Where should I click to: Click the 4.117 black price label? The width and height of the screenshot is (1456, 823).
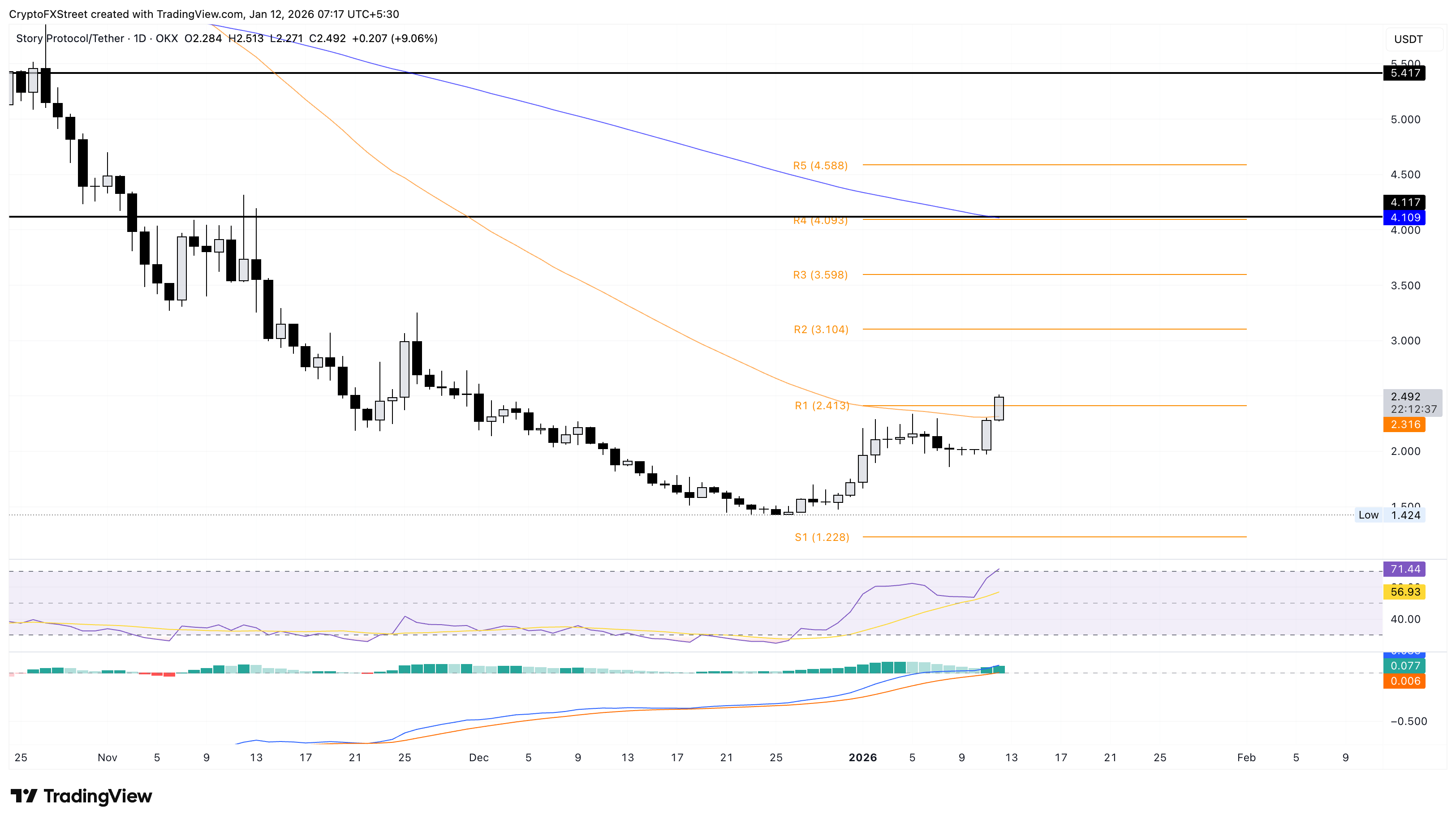coord(1404,202)
